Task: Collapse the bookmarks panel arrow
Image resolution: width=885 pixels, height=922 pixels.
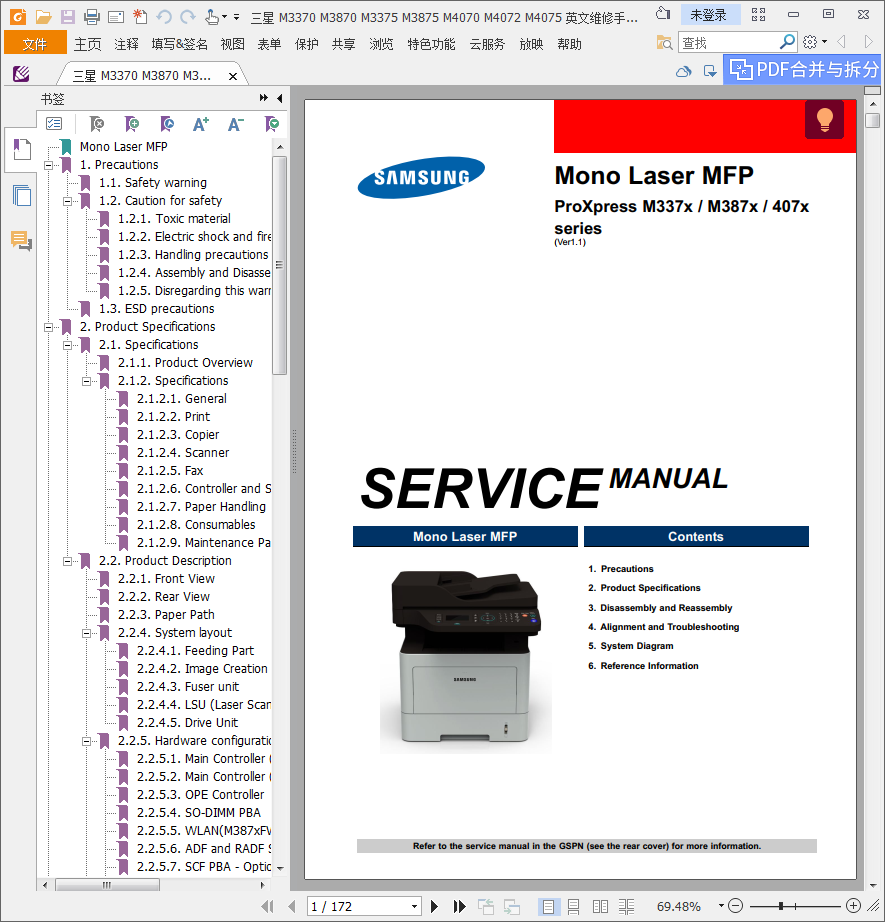Action: [280, 98]
